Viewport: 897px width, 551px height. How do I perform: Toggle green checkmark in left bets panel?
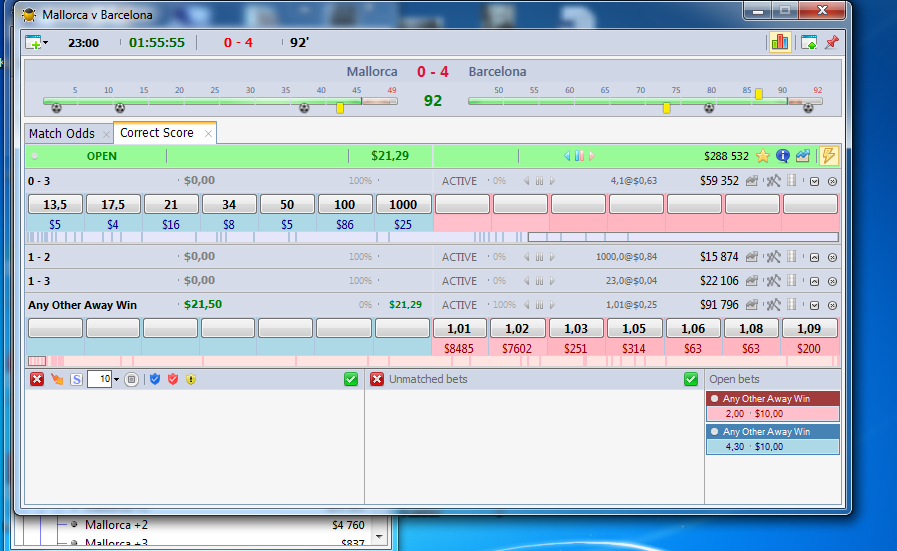[351, 379]
